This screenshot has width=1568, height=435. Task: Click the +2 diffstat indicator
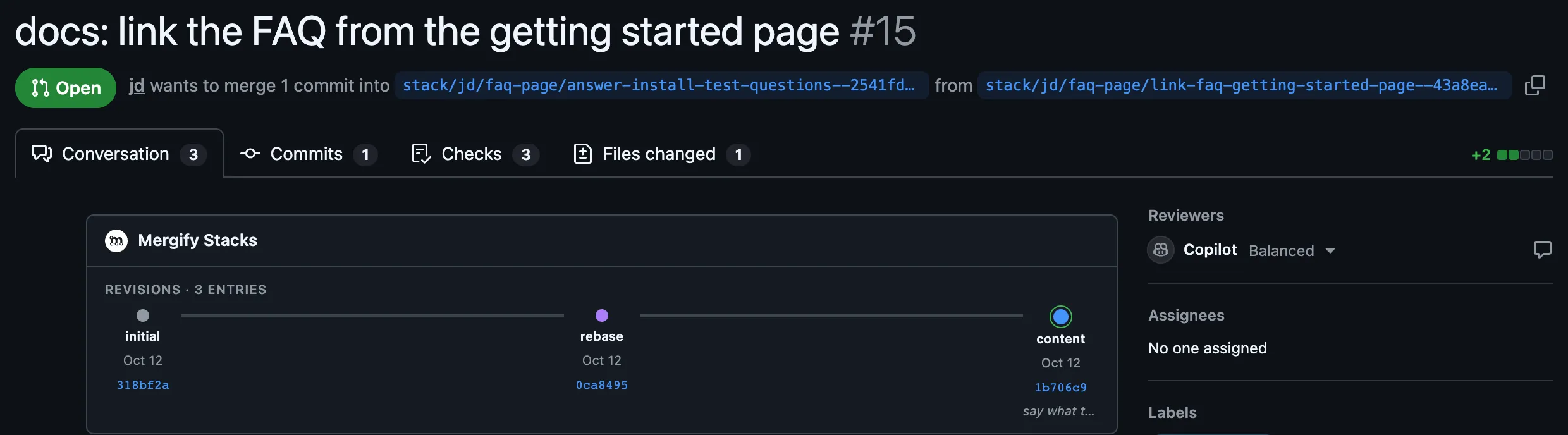[x=1480, y=155]
